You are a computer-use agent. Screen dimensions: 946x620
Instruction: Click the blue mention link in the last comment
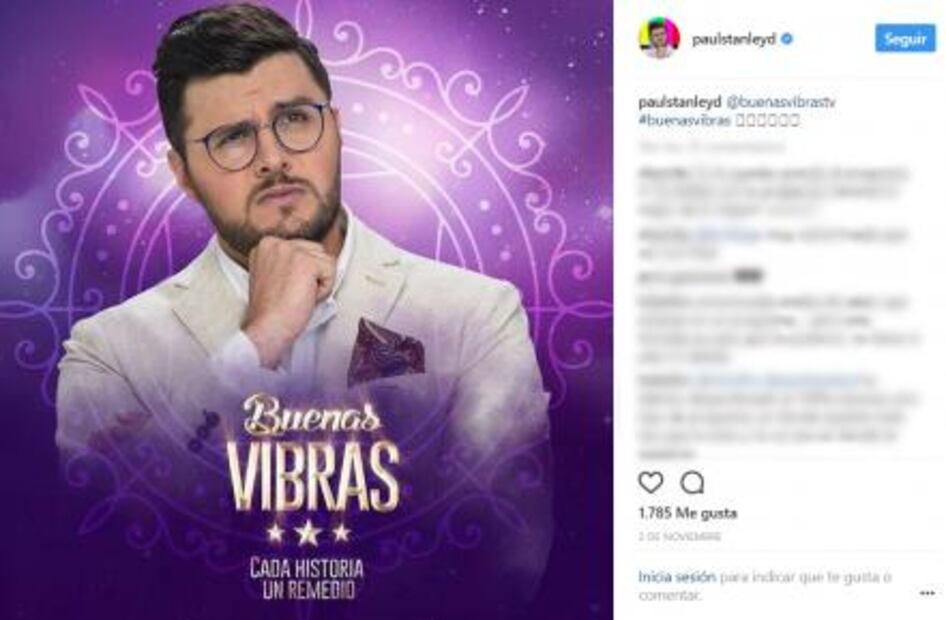coord(776,381)
